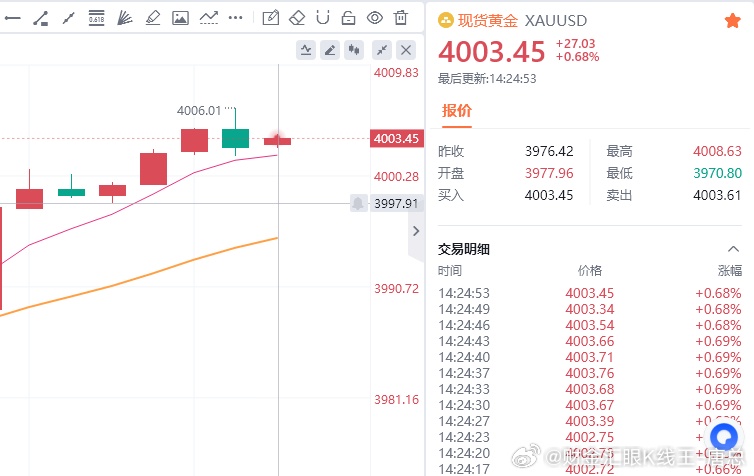Close the chart panel with X
Screen dimensions: 754x476
click(406, 50)
